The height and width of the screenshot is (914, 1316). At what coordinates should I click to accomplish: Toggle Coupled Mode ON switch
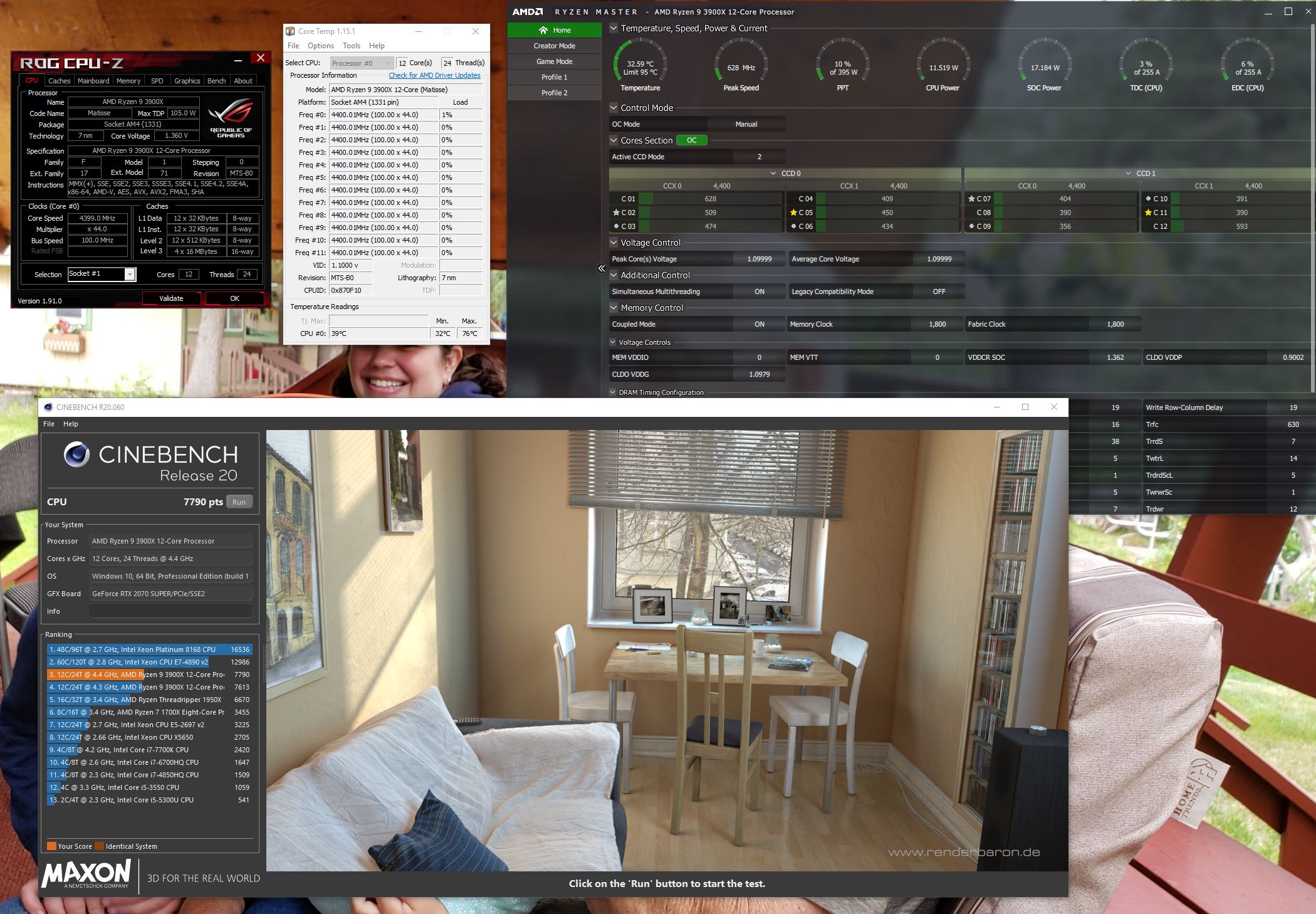click(760, 324)
